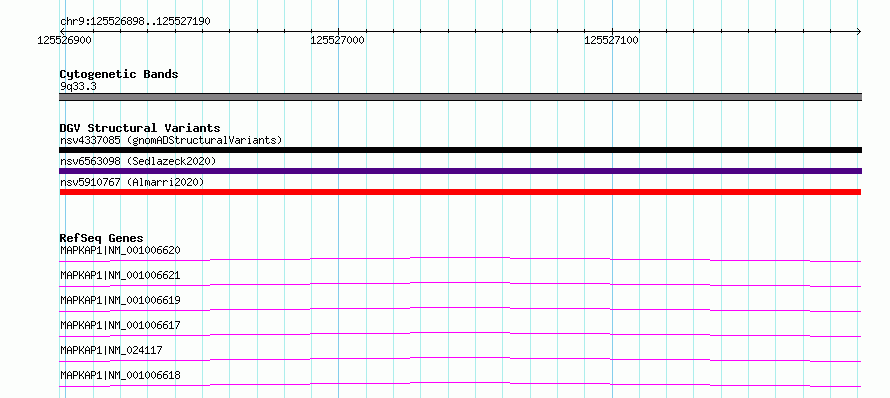Click the nsv4337085 (gnomADStructuralVariants) label
The height and width of the screenshot is (398, 890).
pos(171,140)
